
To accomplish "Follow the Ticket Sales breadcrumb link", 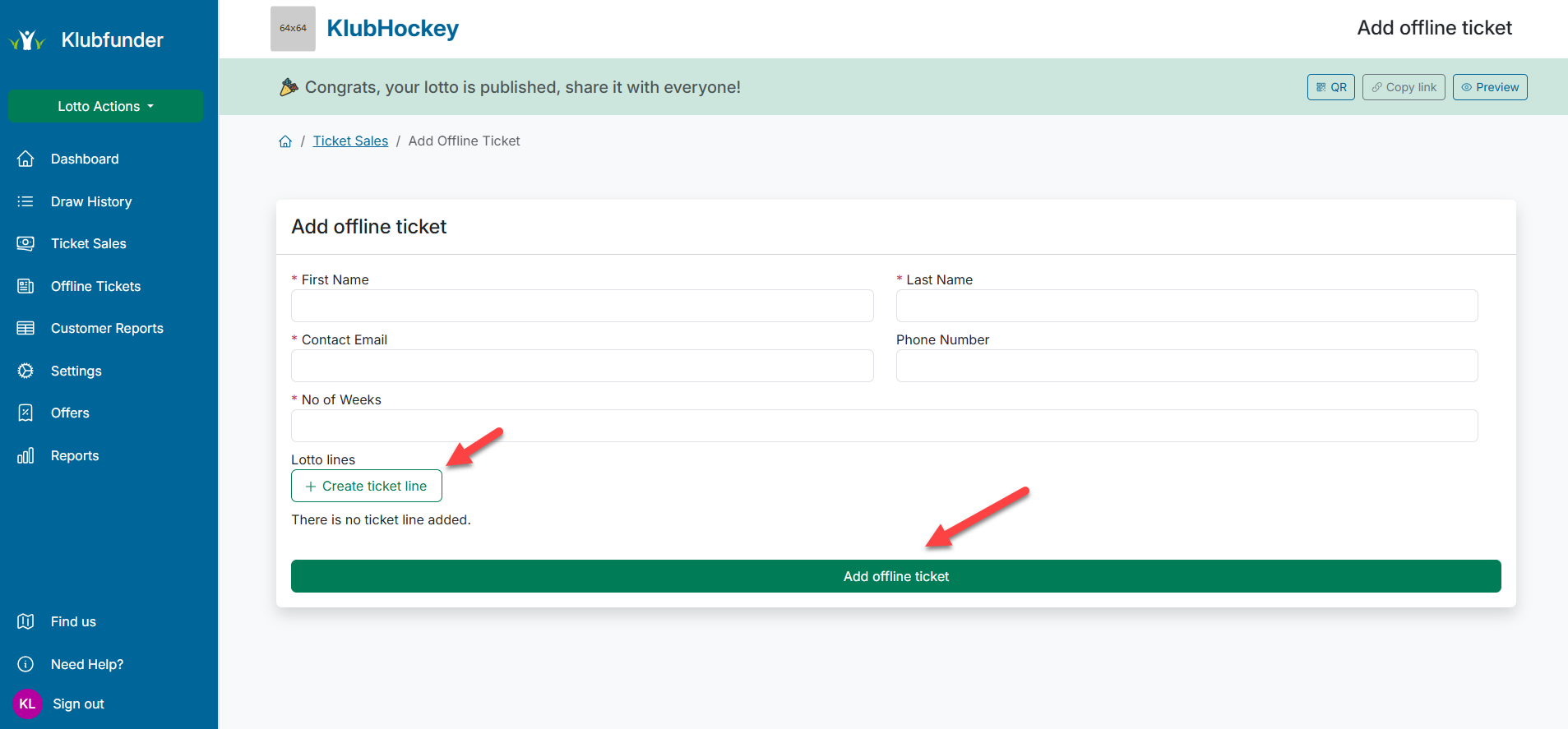I will pyautogui.click(x=350, y=141).
